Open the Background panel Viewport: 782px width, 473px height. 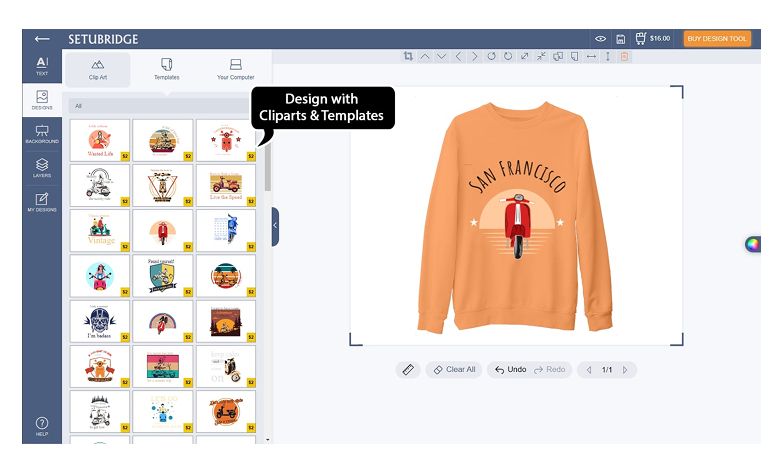coord(42,134)
